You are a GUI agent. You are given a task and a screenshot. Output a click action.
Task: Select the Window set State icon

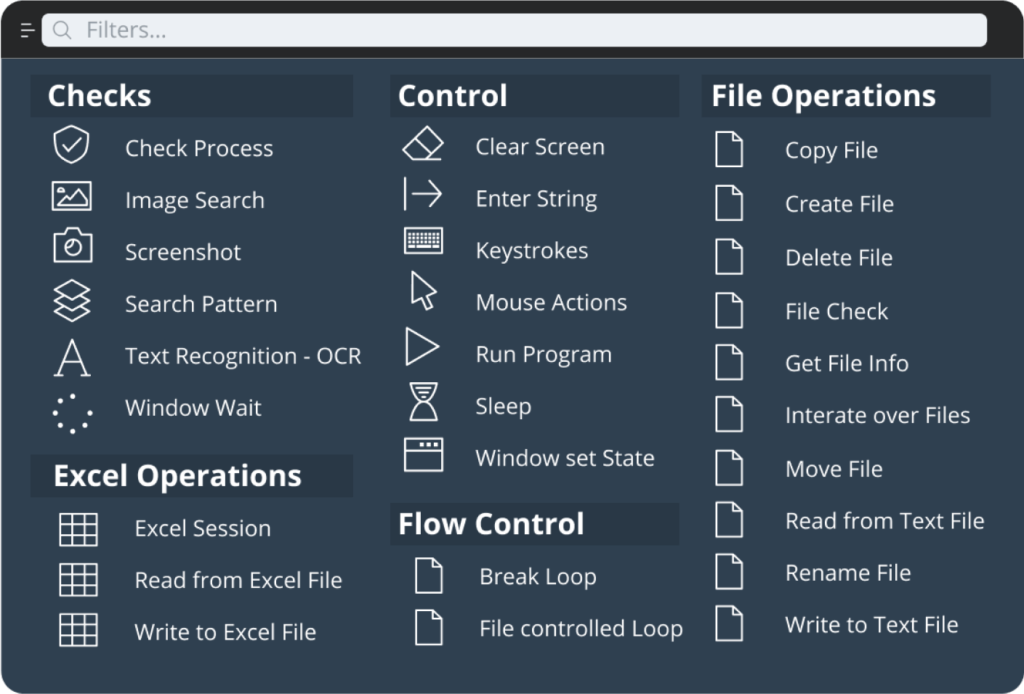point(423,456)
